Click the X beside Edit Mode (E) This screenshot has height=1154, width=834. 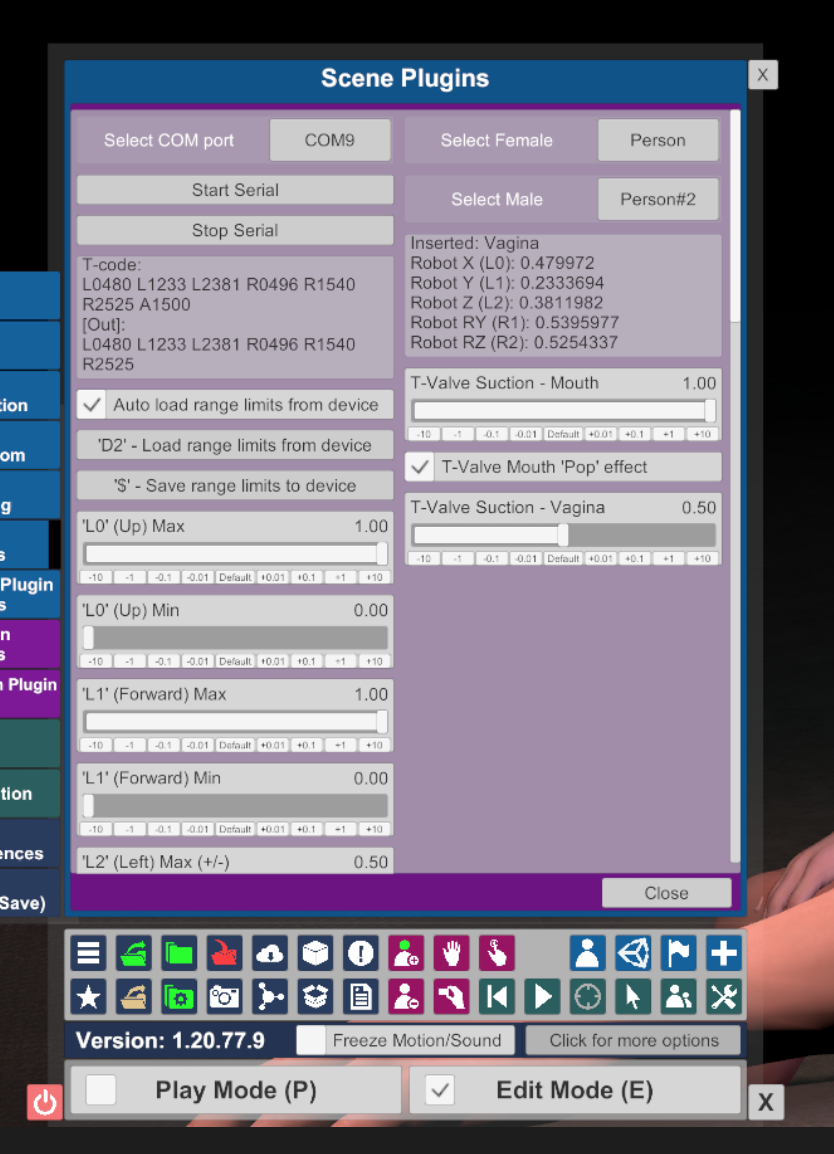click(x=766, y=1102)
